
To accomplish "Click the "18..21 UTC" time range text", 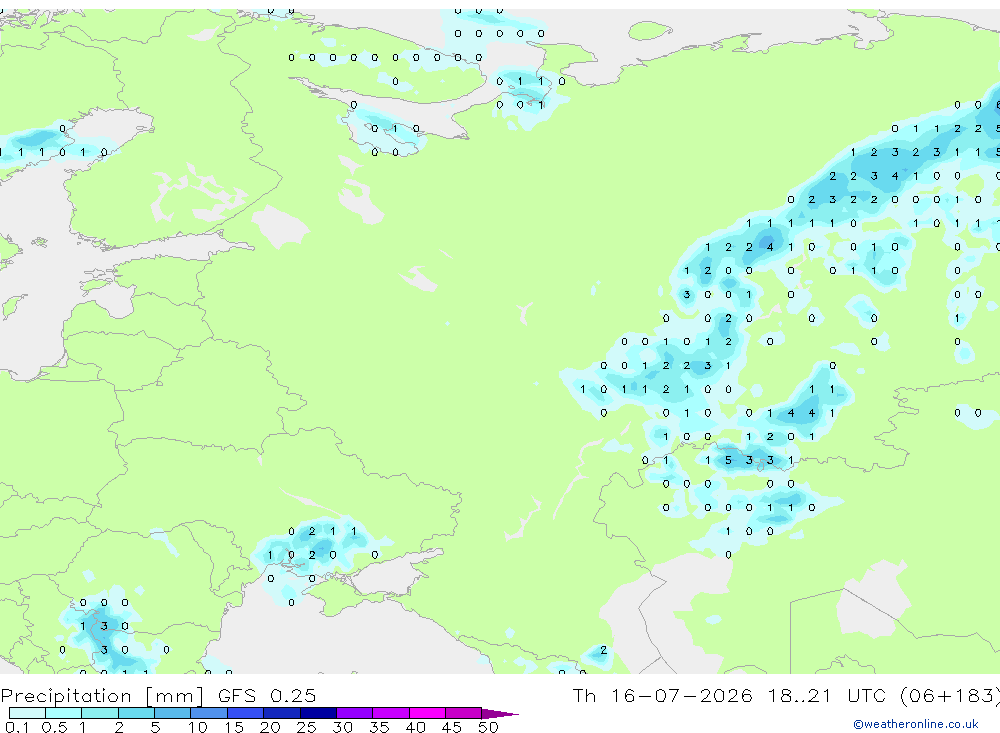I will 827,695.
